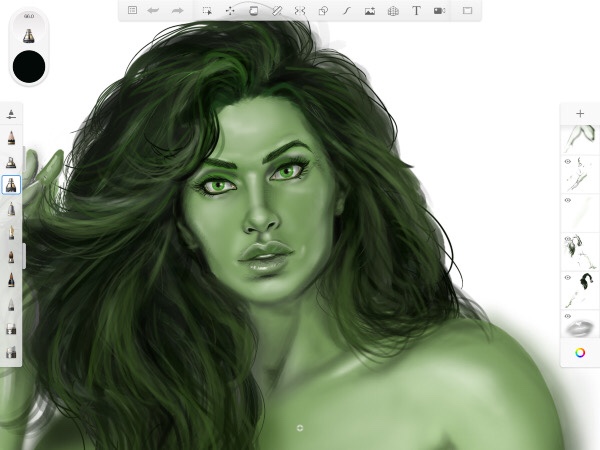Start Time-lapse recording with camera icon
Viewport: 600px width, 450px height.
coord(439,11)
